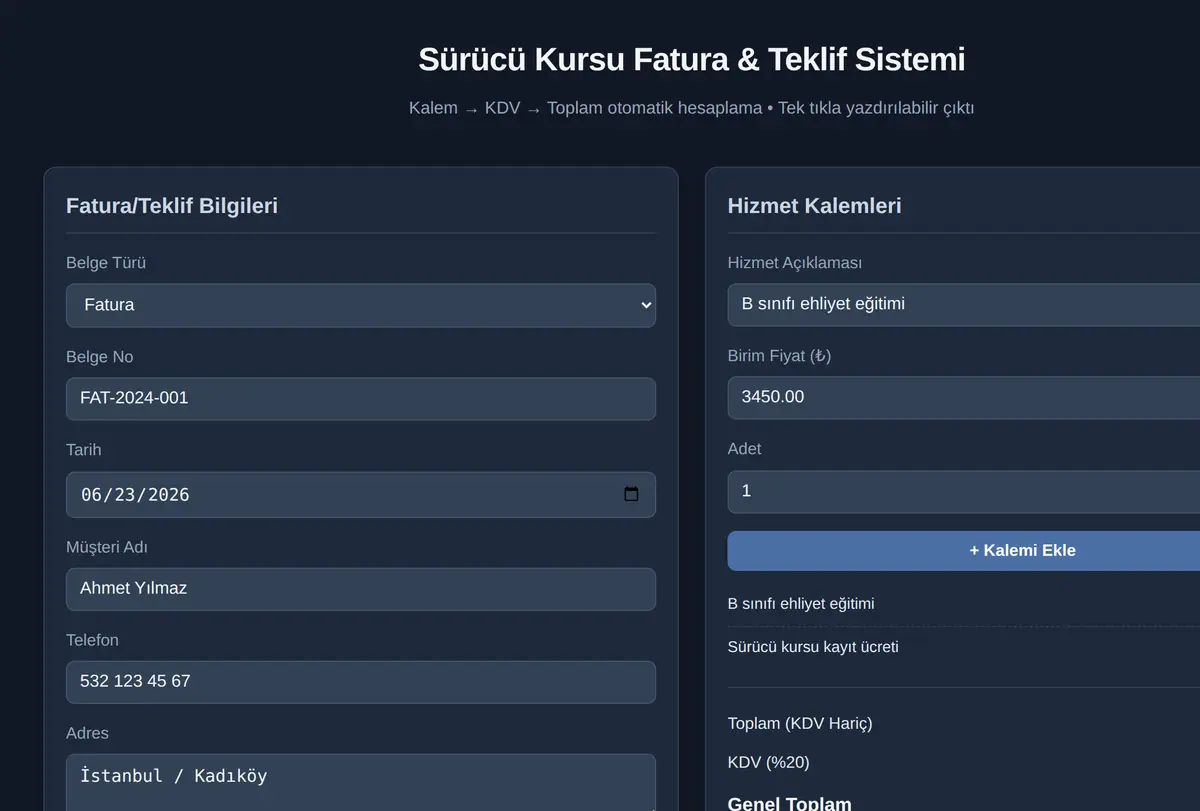Select the list row B sınıfı ehliyet eğitimi
1200x811 pixels.
pyautogui.click(x=964, y=604)
